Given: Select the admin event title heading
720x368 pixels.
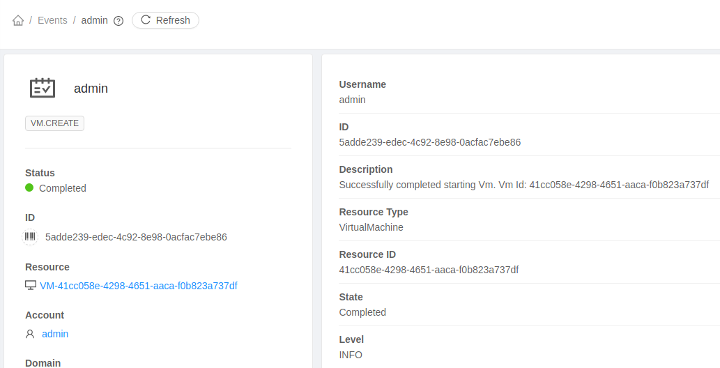Looking at the screenshot, I should (x=91, y=88).
